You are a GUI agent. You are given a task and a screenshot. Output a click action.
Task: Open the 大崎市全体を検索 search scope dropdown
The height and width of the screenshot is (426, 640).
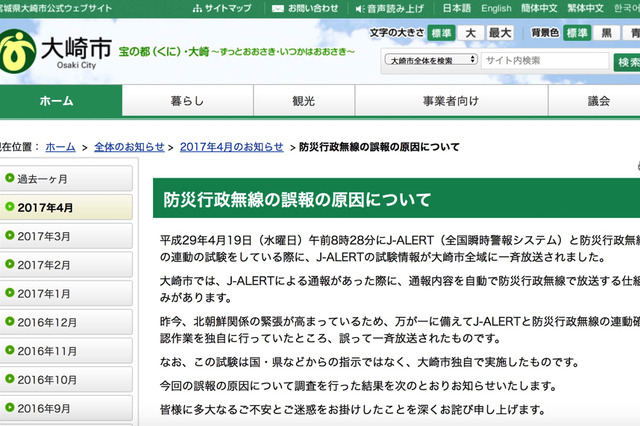(x=431, y=60)
